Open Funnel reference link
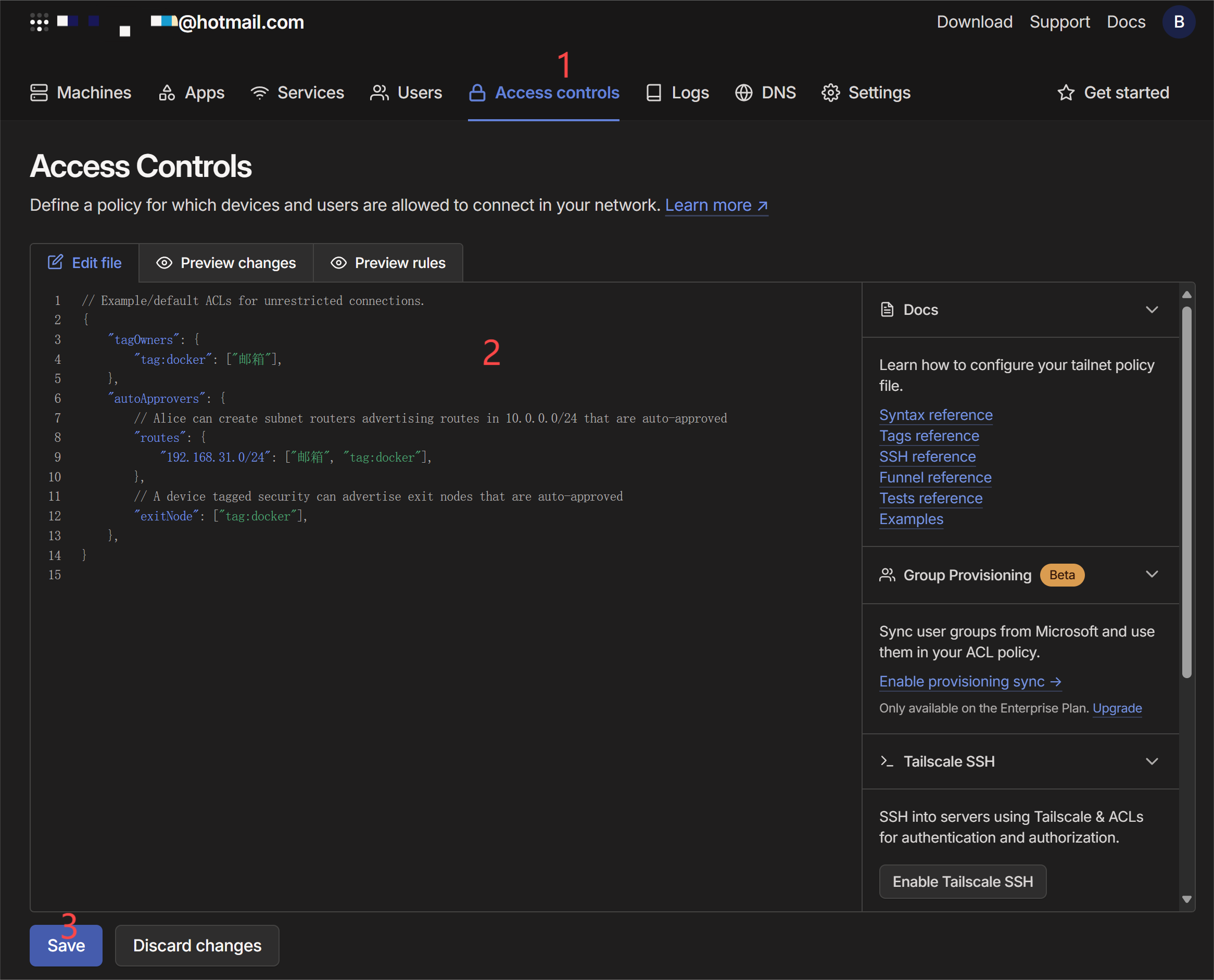 coord(935,478)
